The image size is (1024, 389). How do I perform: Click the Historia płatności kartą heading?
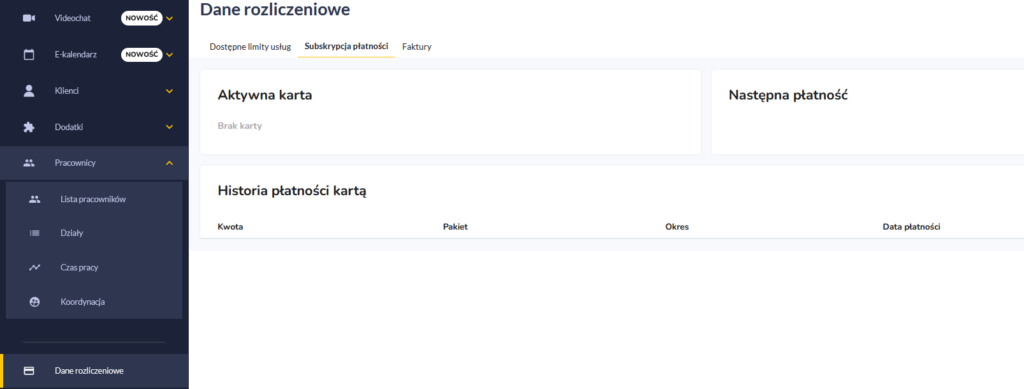click(x=291, y=191)
